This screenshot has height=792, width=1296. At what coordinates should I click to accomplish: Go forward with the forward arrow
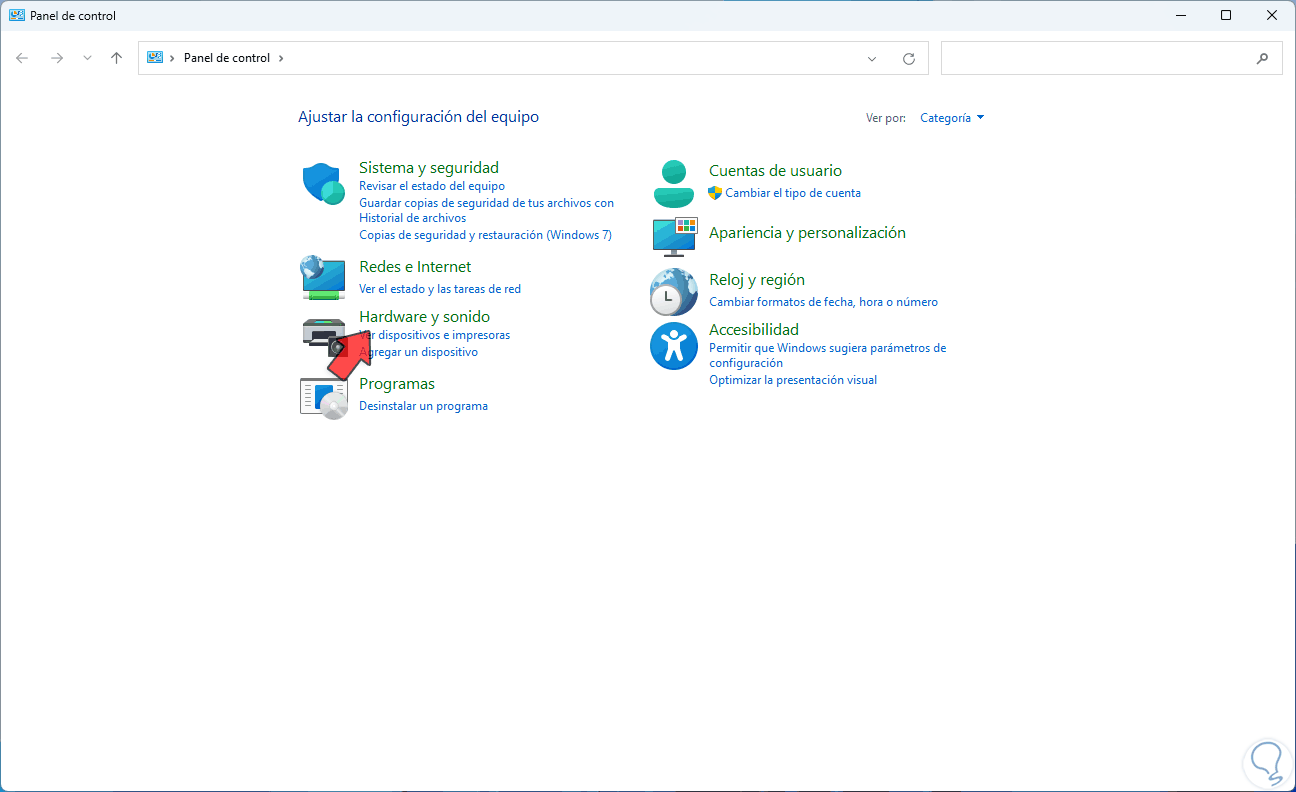(x=57, y=58)
